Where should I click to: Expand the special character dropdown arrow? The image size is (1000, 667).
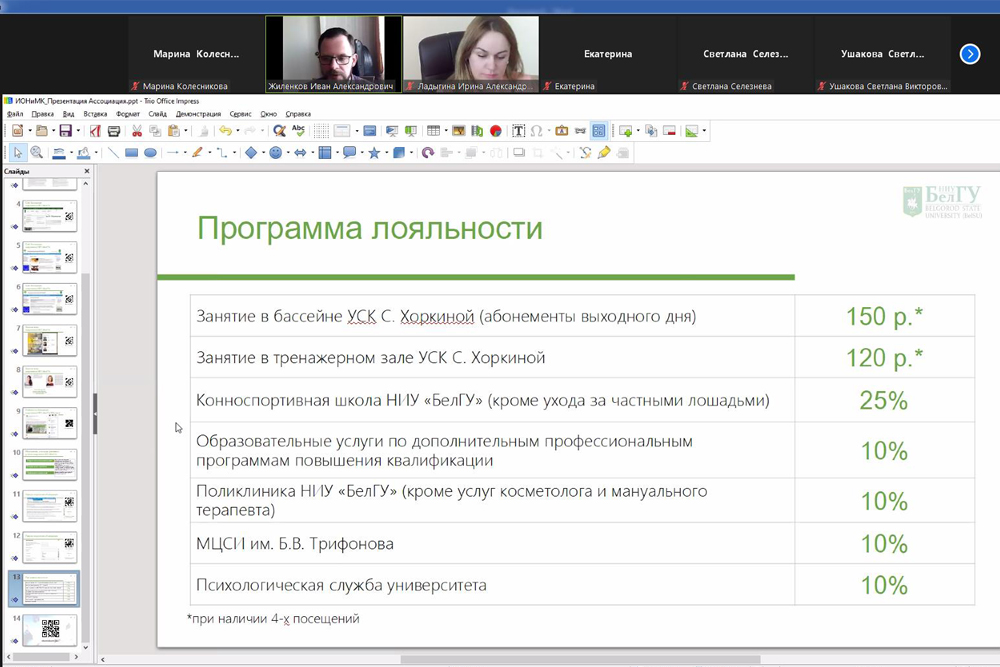click(x=549, y=131)
